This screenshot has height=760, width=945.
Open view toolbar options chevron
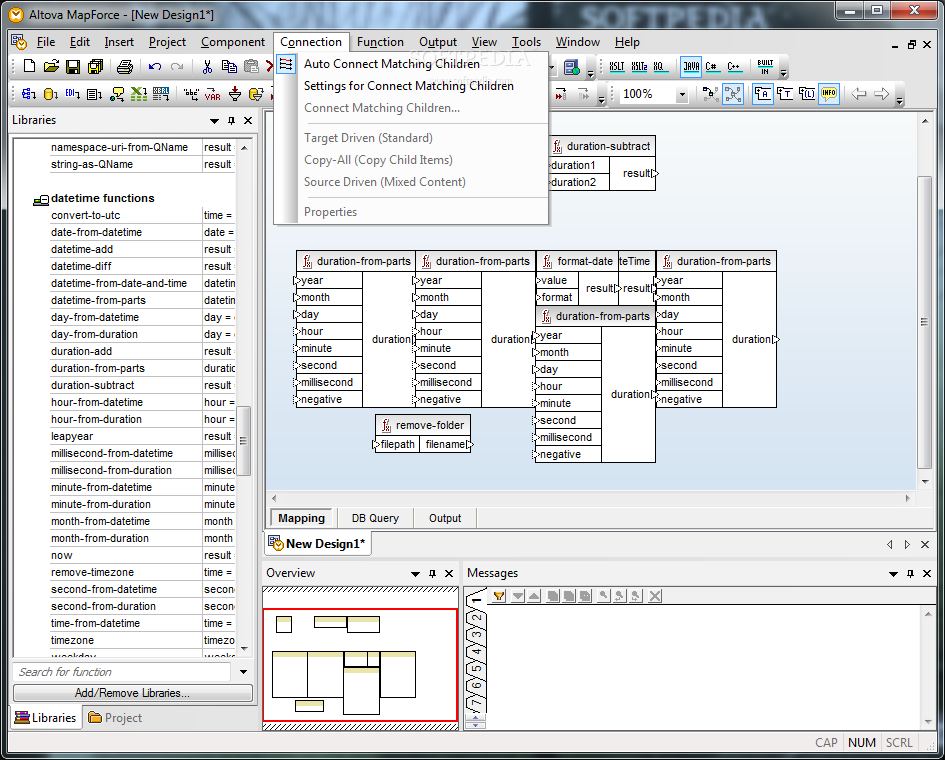click(x=899, y=101)
